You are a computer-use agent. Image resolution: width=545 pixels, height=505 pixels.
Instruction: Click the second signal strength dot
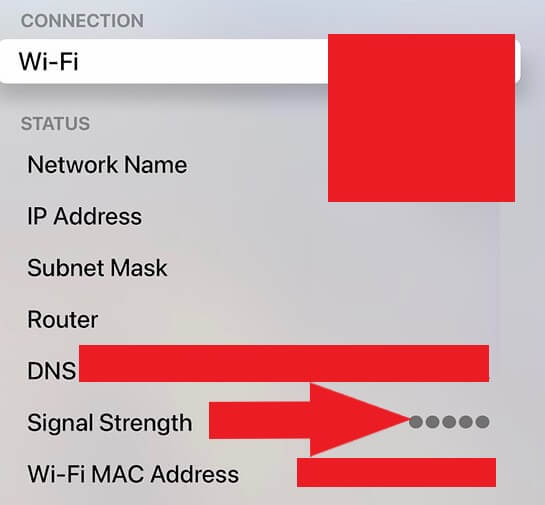432,422
